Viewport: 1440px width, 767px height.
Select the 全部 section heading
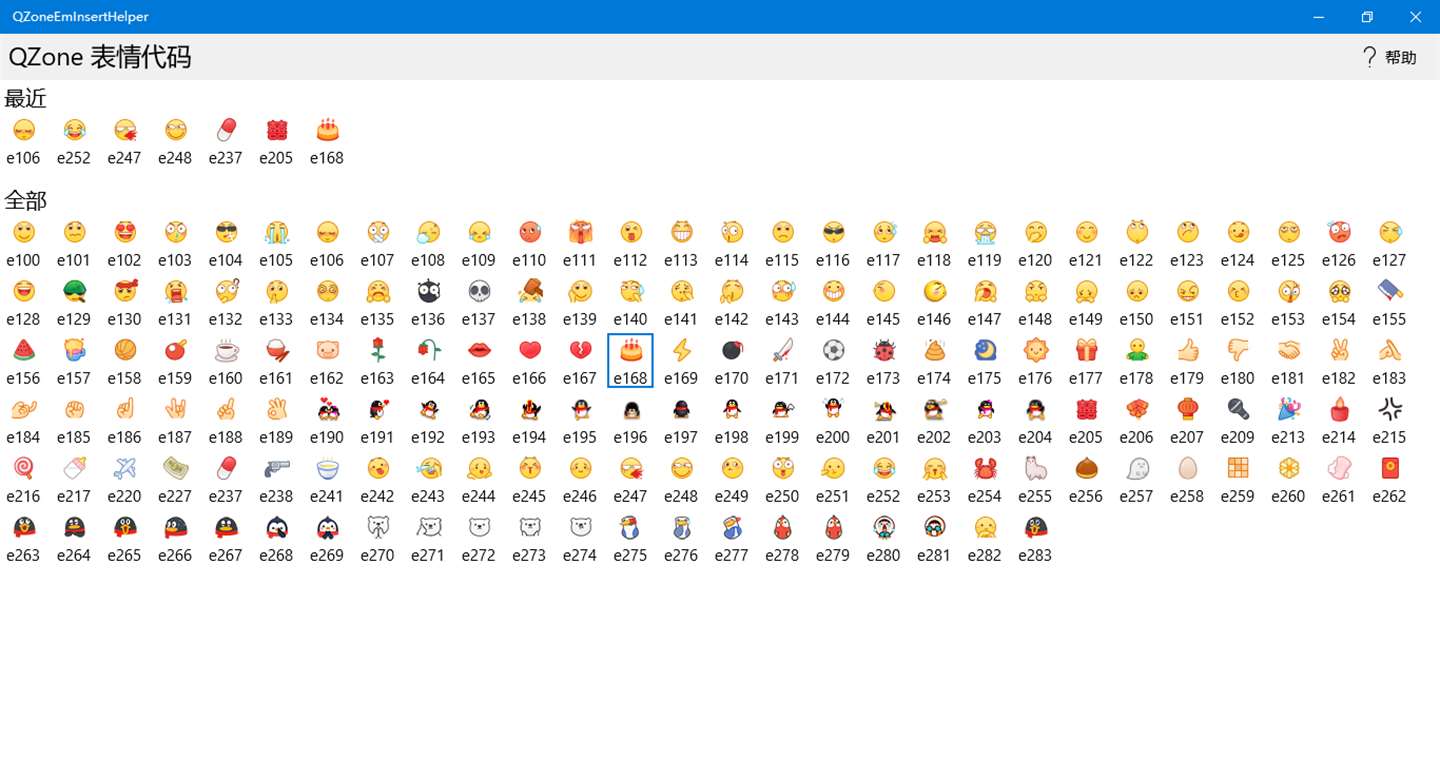[x=26, y=200]
